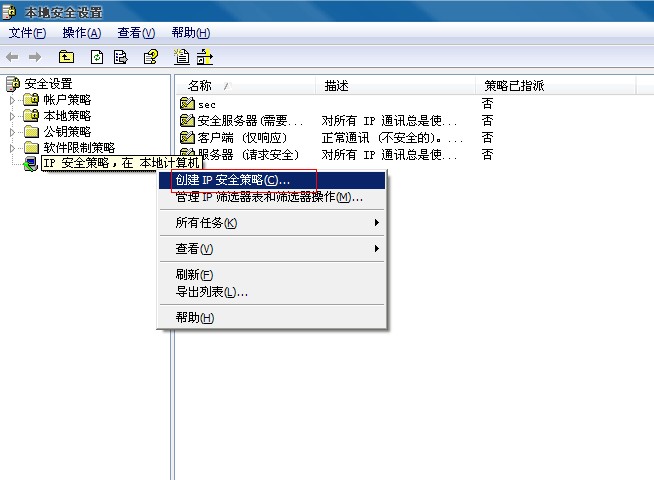Select the sec policy row
The image size is (654, 480).
pos(207,104)
